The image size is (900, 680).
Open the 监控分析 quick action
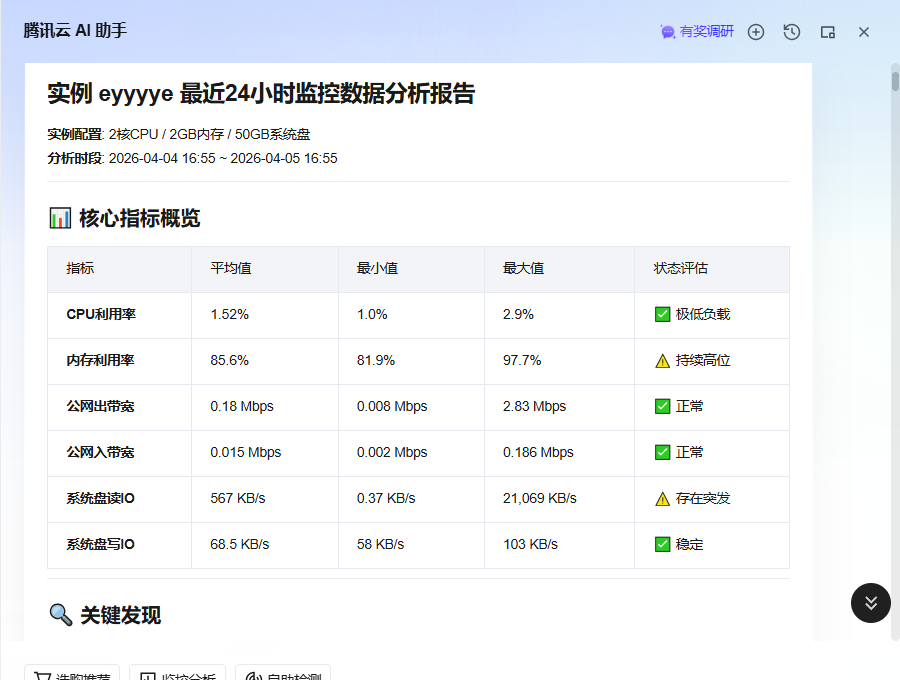177,676
